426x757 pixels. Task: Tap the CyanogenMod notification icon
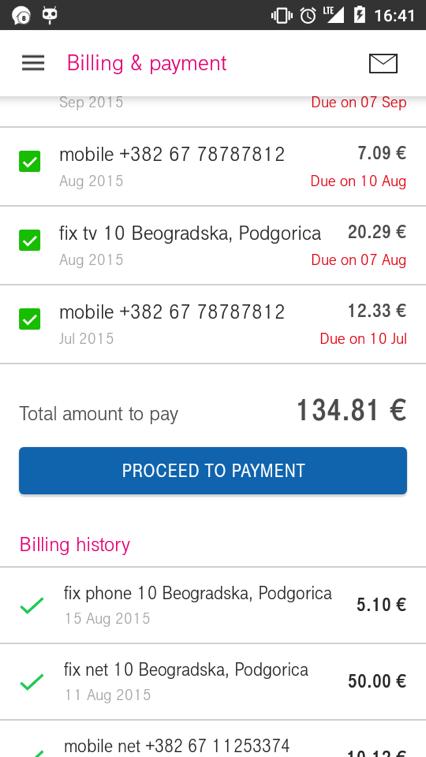click(x=50, y=15)
